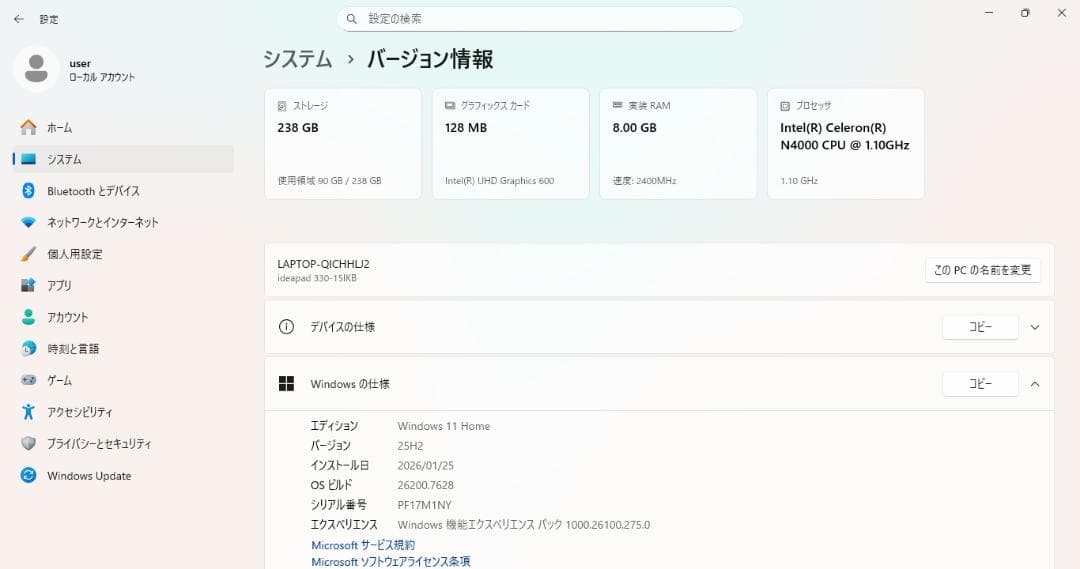
Task: Click この PC の名前を変更 button
Action: (x=983, y=270)
